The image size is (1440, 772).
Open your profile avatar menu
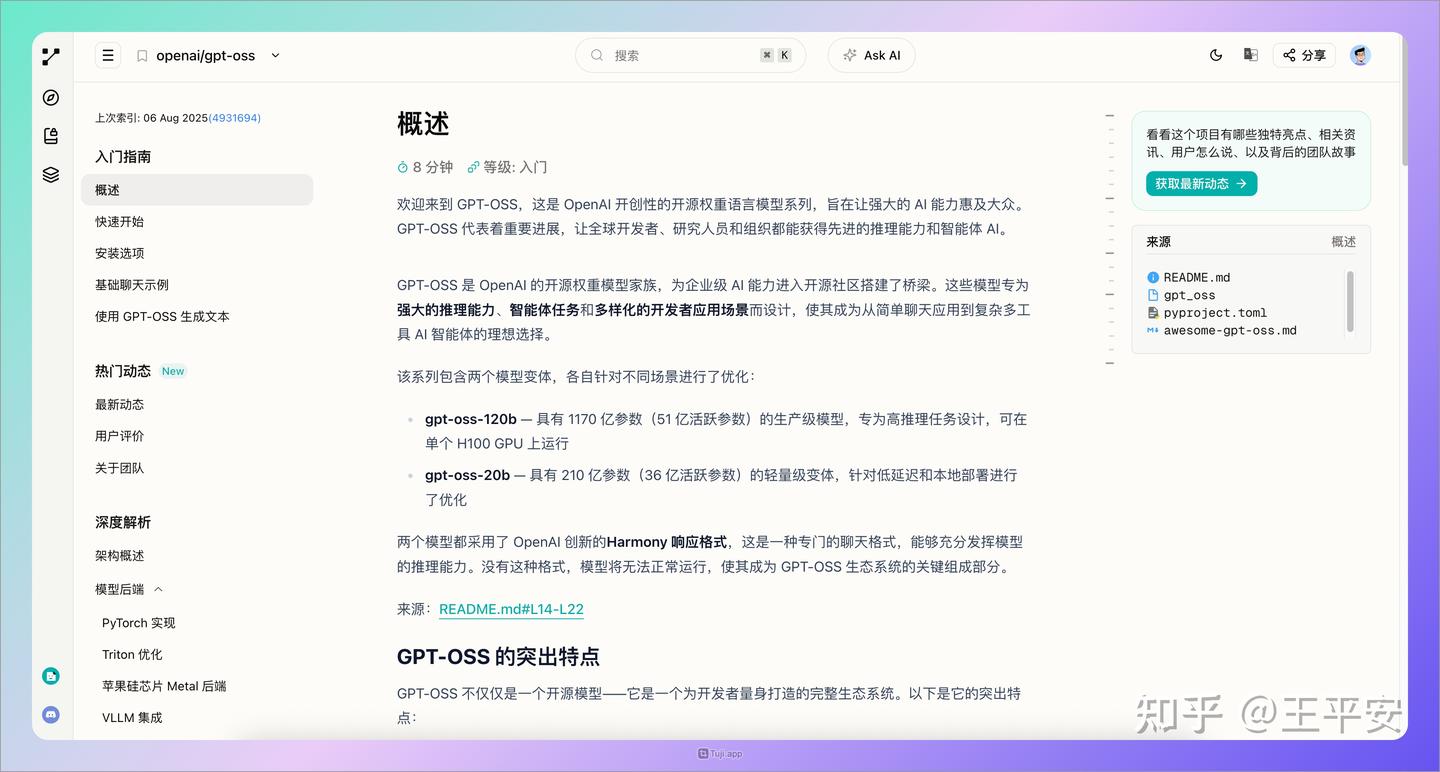[x=1360, y=55]
